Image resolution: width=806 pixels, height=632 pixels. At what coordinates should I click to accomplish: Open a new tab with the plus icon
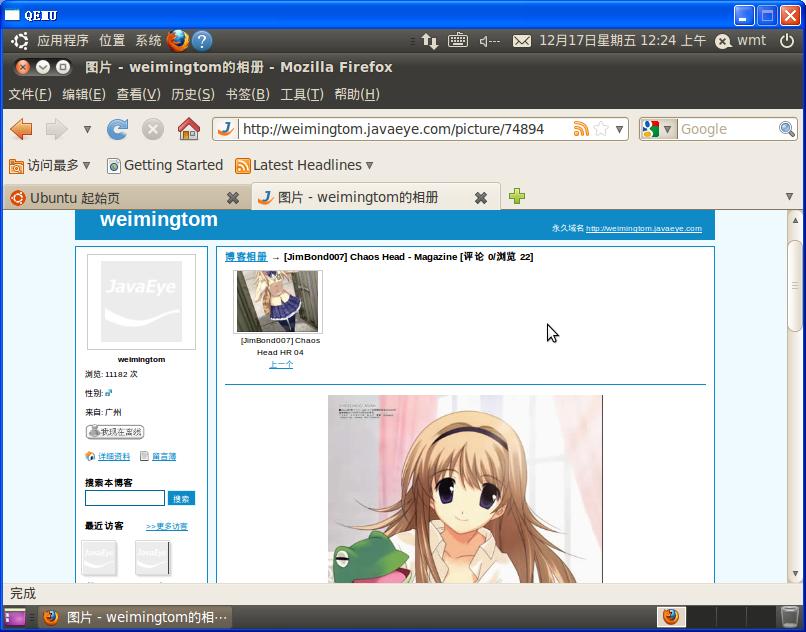point(517,196)
